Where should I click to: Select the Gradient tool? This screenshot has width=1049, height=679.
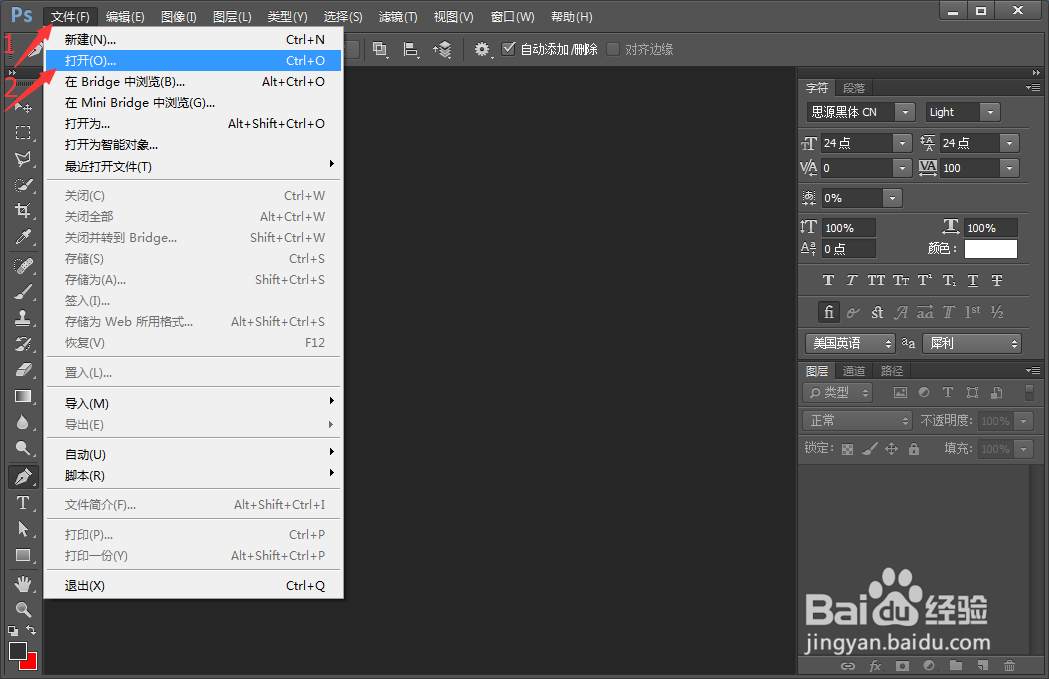pos(23,396)
